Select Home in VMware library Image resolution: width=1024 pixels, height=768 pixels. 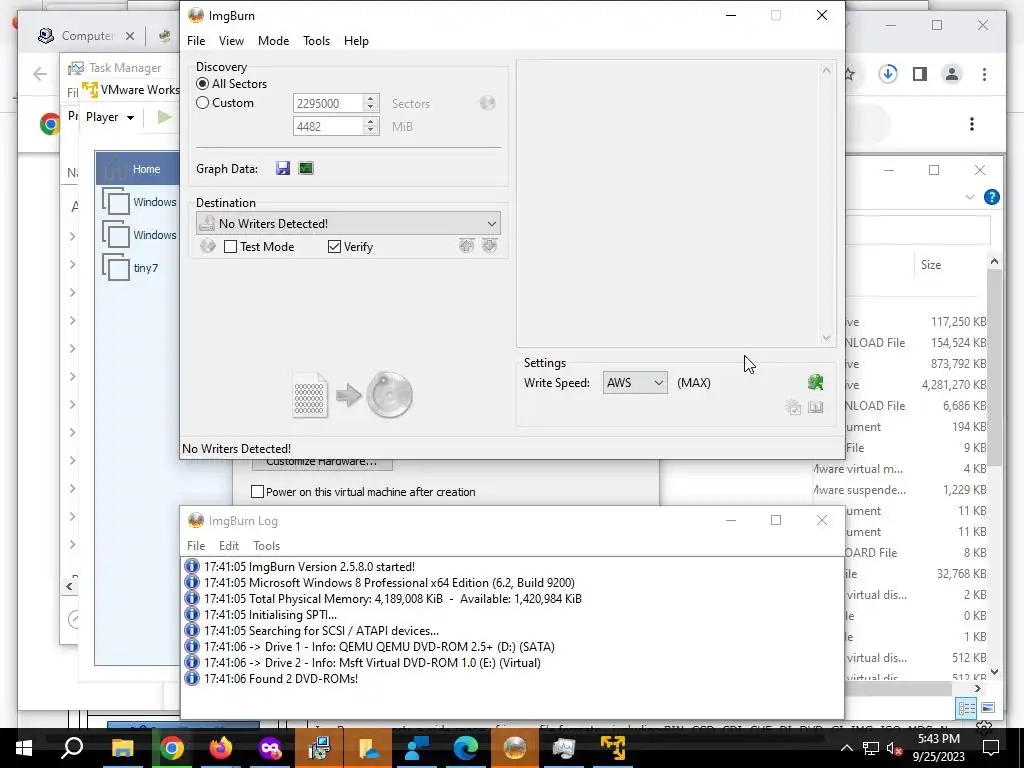(138, 168)
